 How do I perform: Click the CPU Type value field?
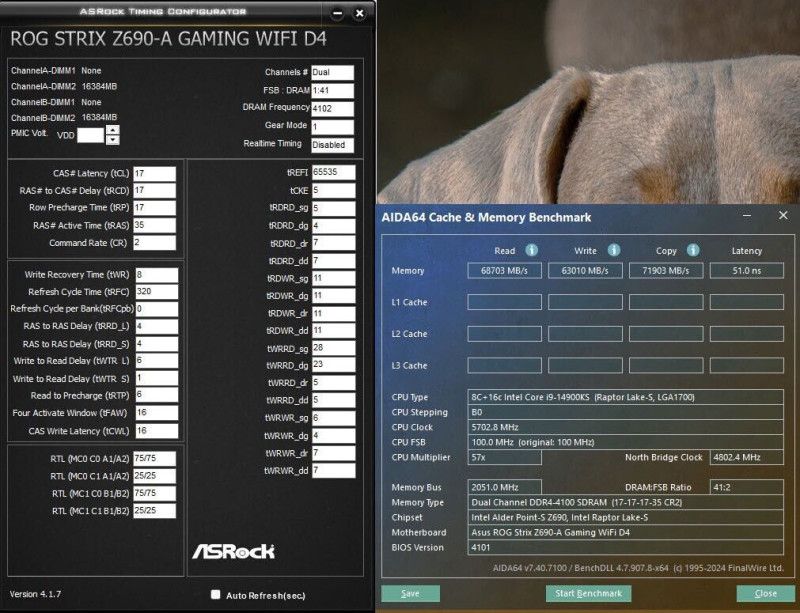[x=626, y=397]
